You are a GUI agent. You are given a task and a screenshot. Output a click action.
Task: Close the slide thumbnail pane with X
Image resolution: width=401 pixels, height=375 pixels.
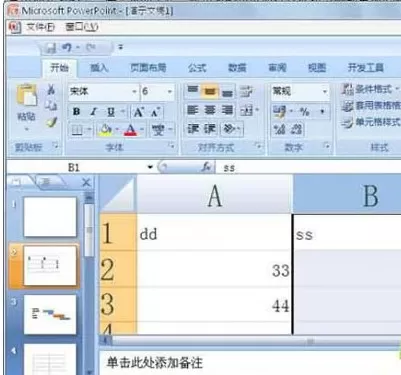86,182
